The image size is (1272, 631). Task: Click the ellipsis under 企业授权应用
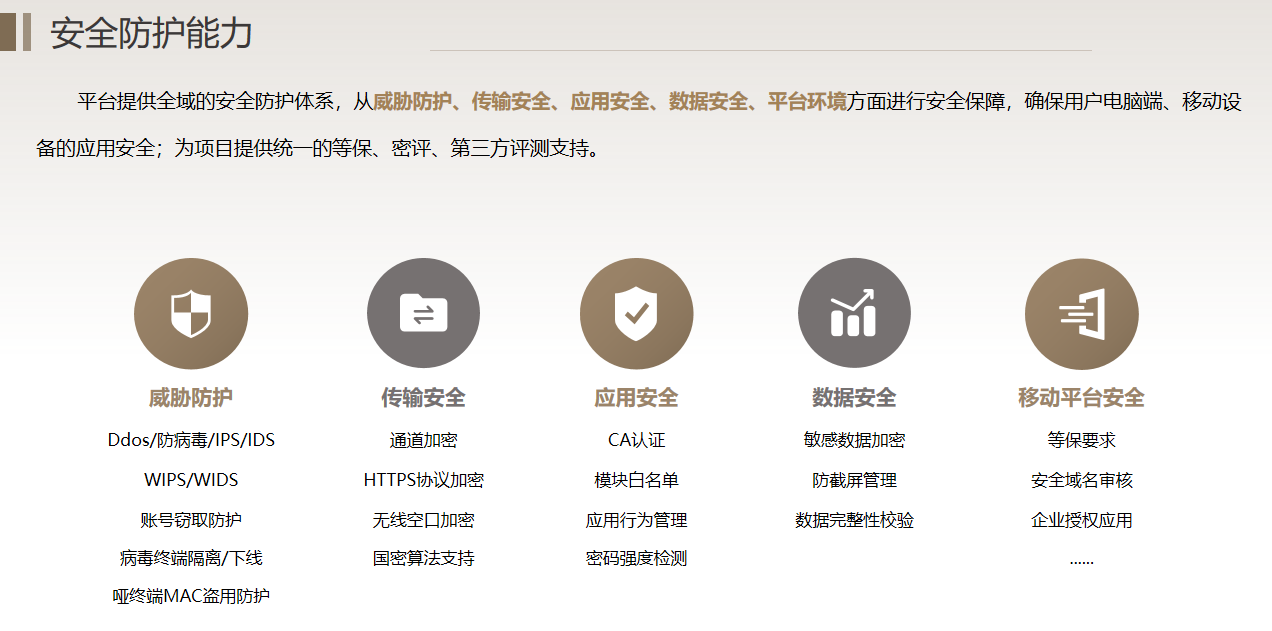click(1081, 561)
